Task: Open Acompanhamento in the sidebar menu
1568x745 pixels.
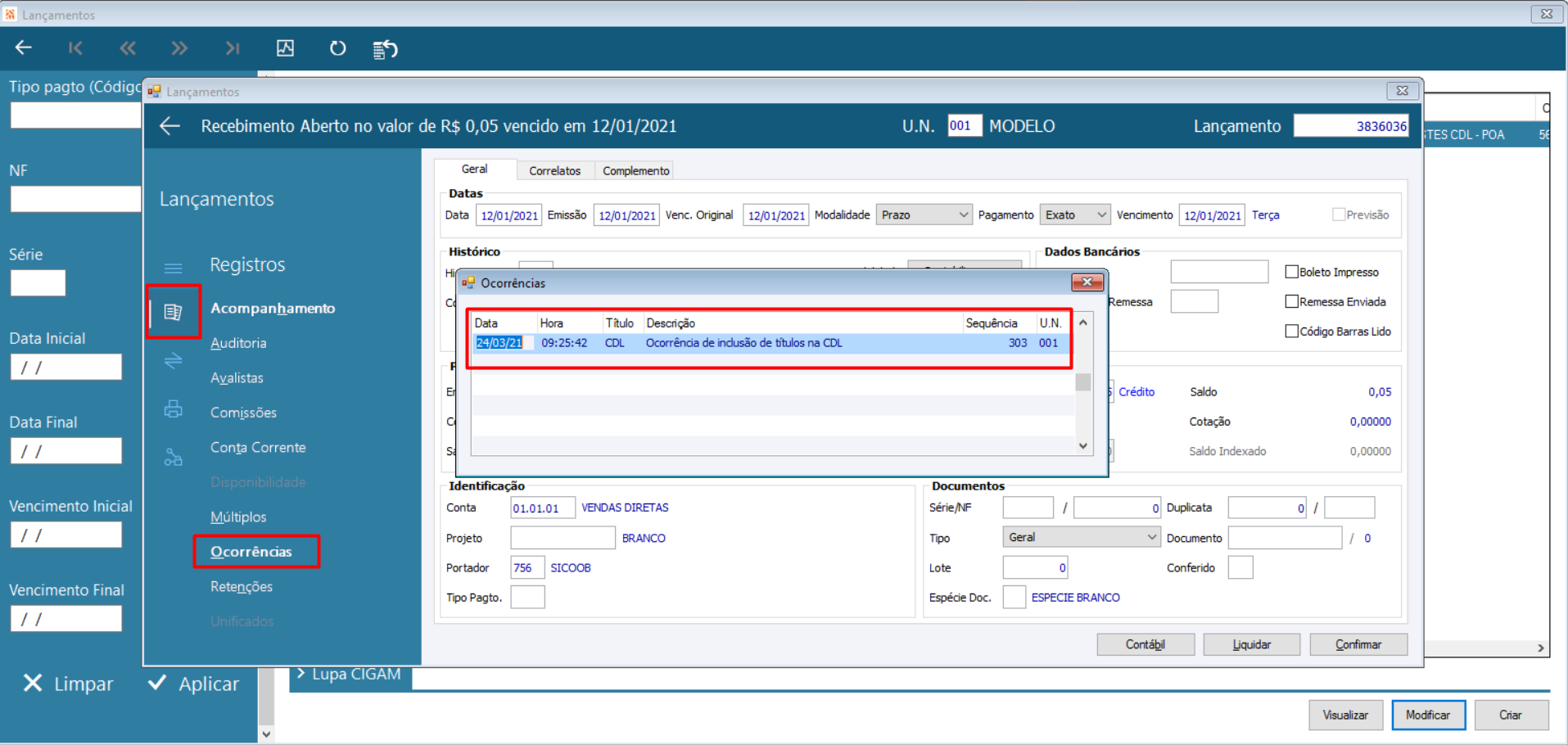Action: 273,308
